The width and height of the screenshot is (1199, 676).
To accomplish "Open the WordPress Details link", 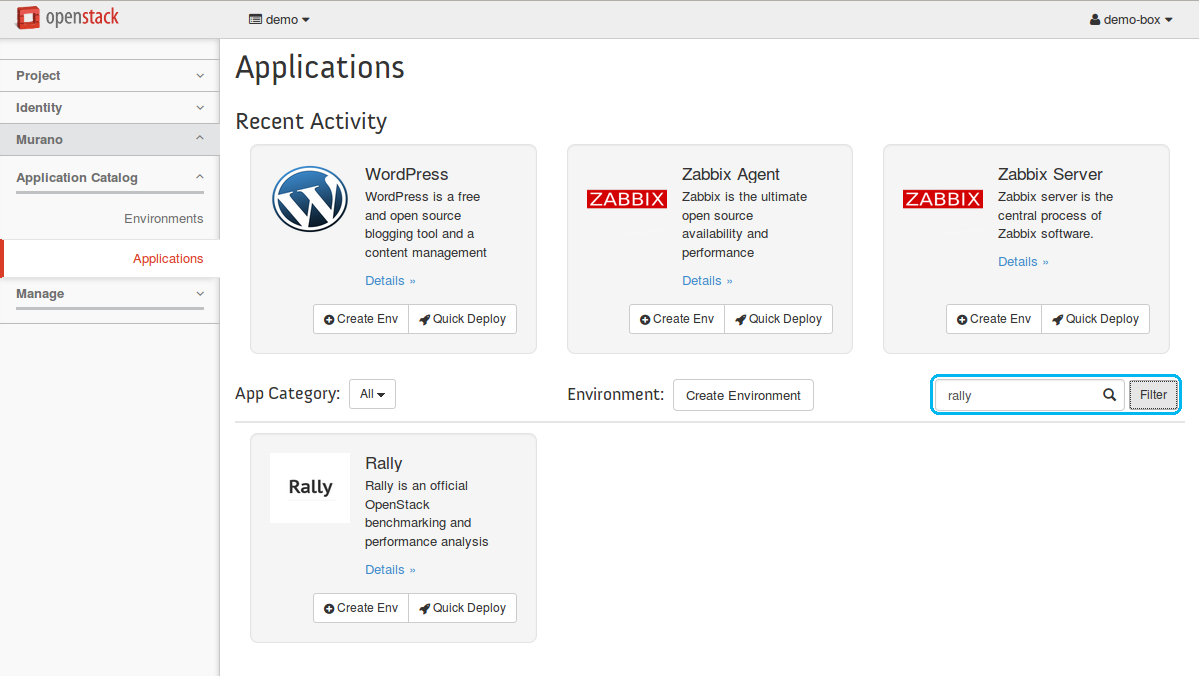I will tap(390, 281).
